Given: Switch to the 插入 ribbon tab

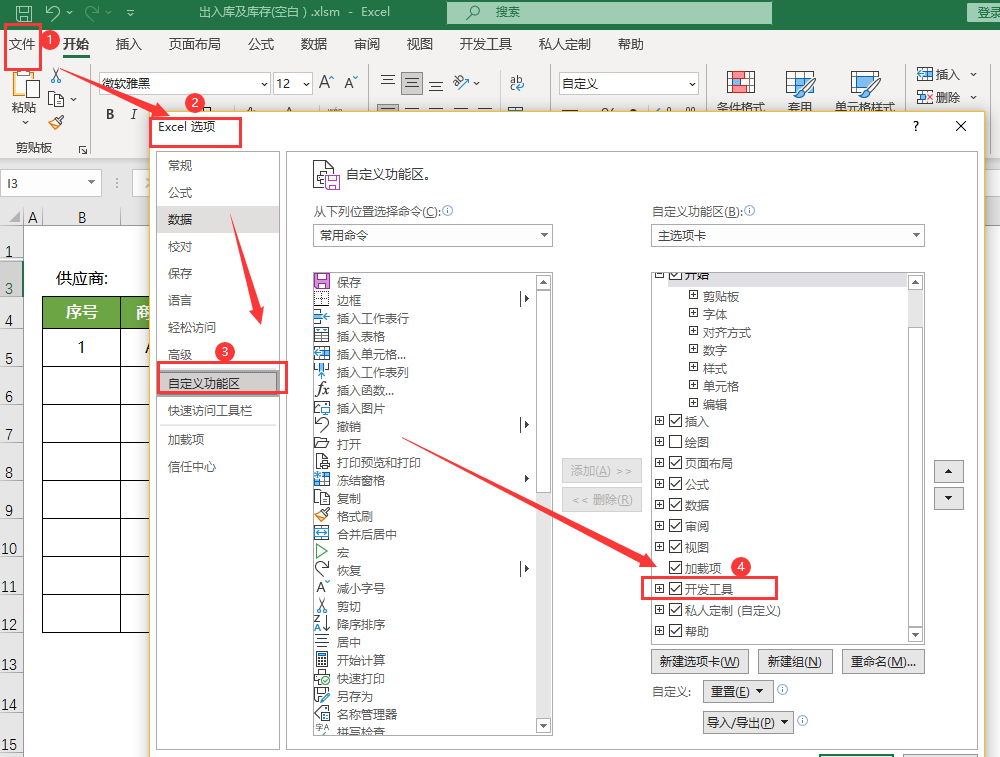Looking at the screenshot, I should tap(128, 44).
